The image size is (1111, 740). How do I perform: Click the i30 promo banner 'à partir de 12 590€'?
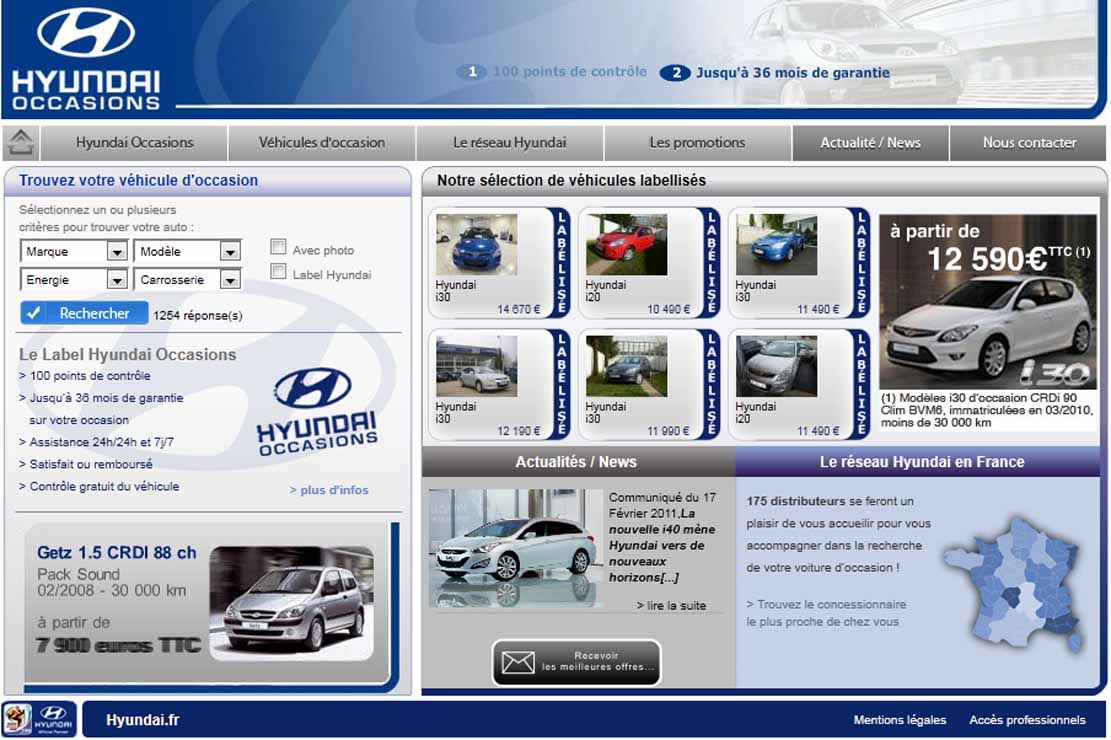click(988, 323)
